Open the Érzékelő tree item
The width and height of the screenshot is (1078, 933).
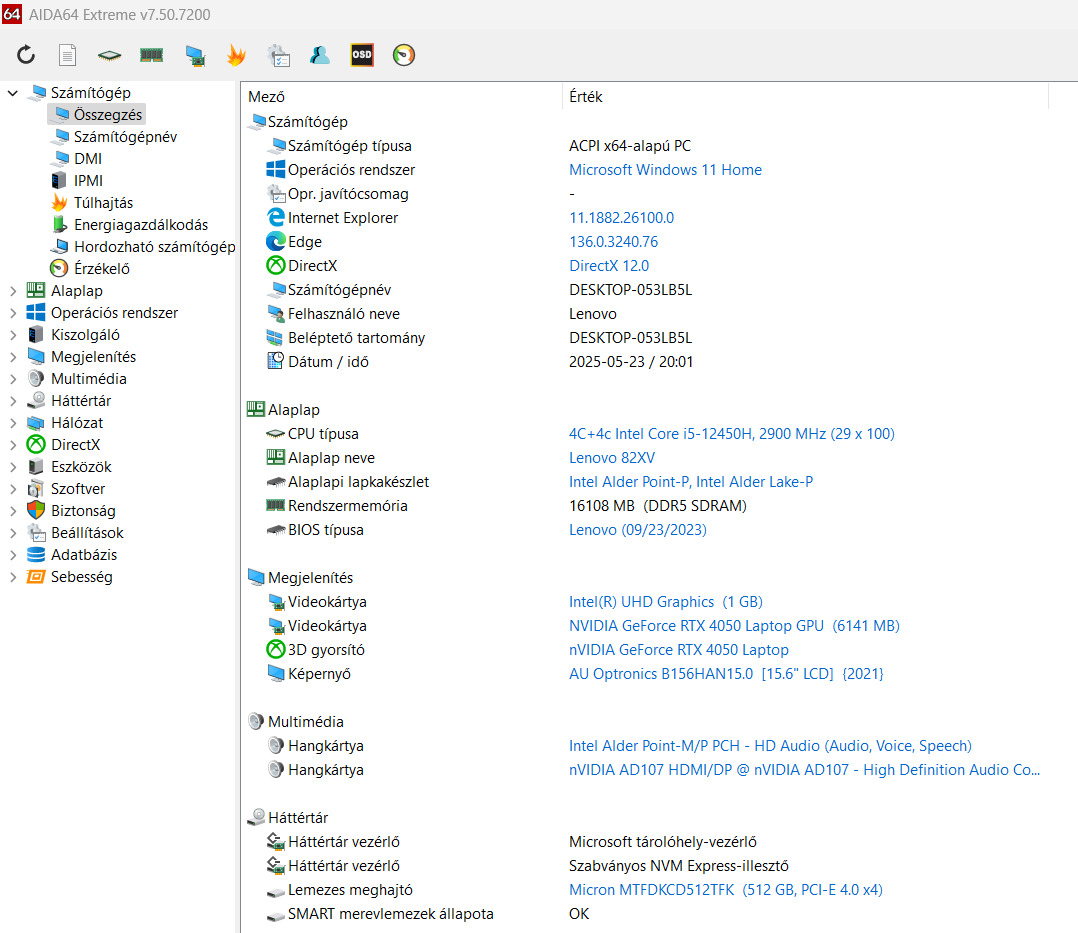[x=102, y=269]
